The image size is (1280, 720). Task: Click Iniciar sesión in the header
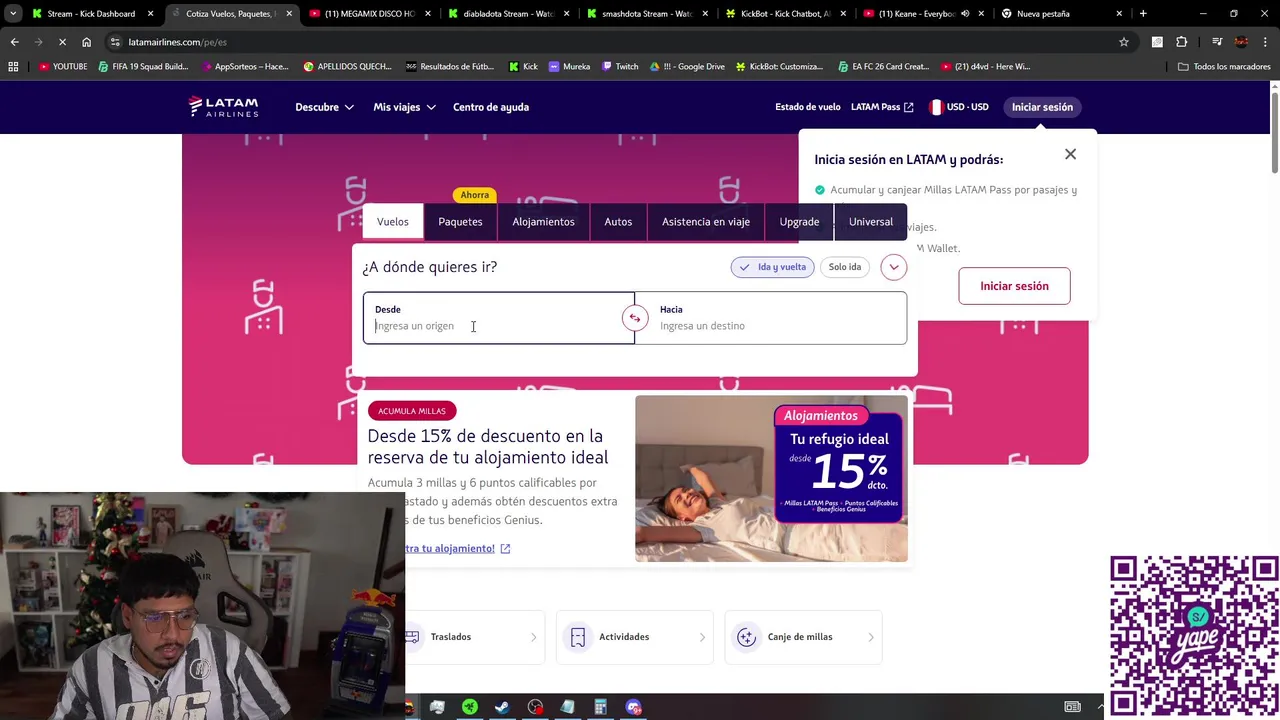(1042, 107)
